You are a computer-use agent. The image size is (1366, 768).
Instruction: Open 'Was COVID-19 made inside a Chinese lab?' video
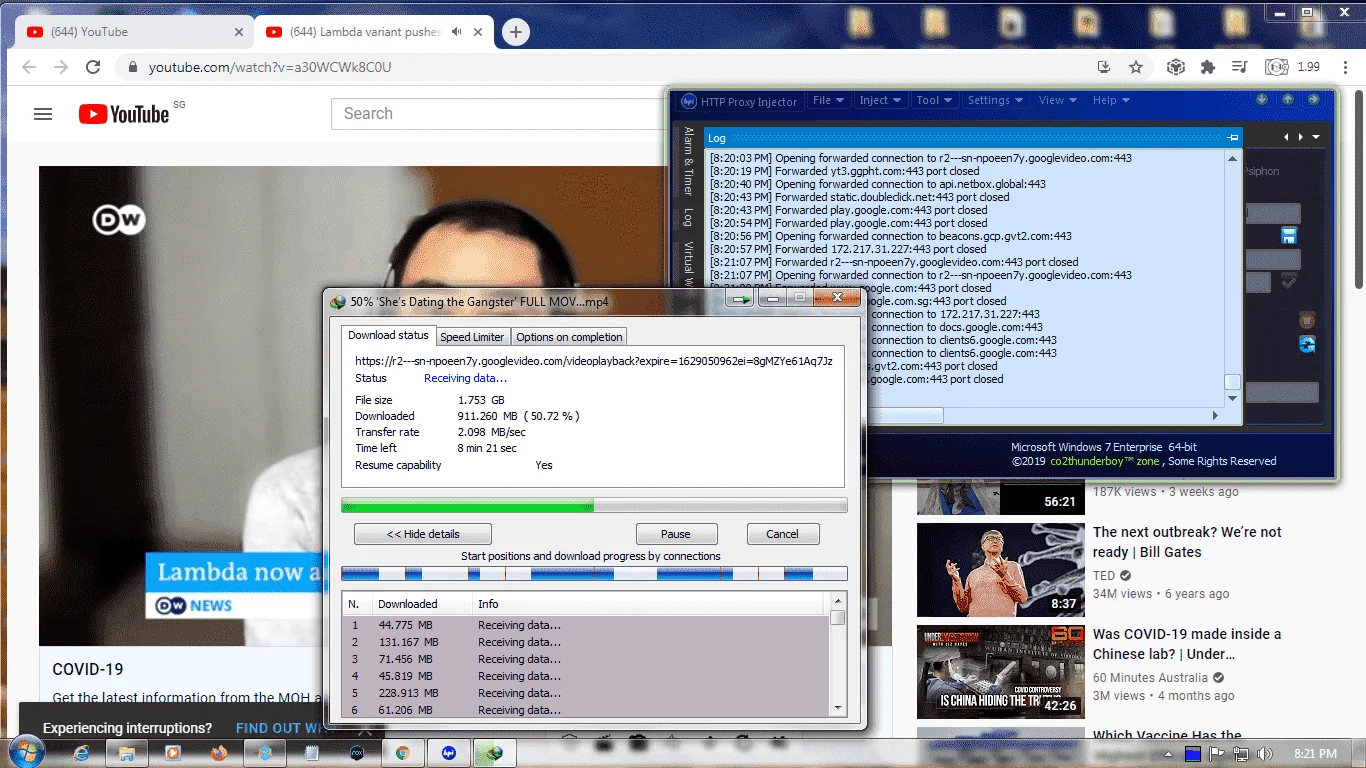[x=1186, y=644]
